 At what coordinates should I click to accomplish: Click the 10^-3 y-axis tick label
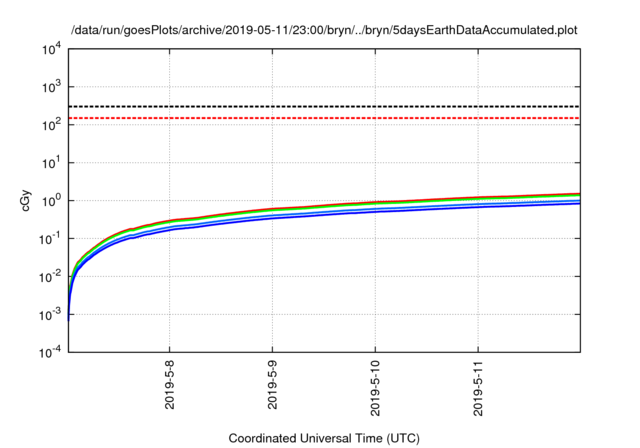51,315
